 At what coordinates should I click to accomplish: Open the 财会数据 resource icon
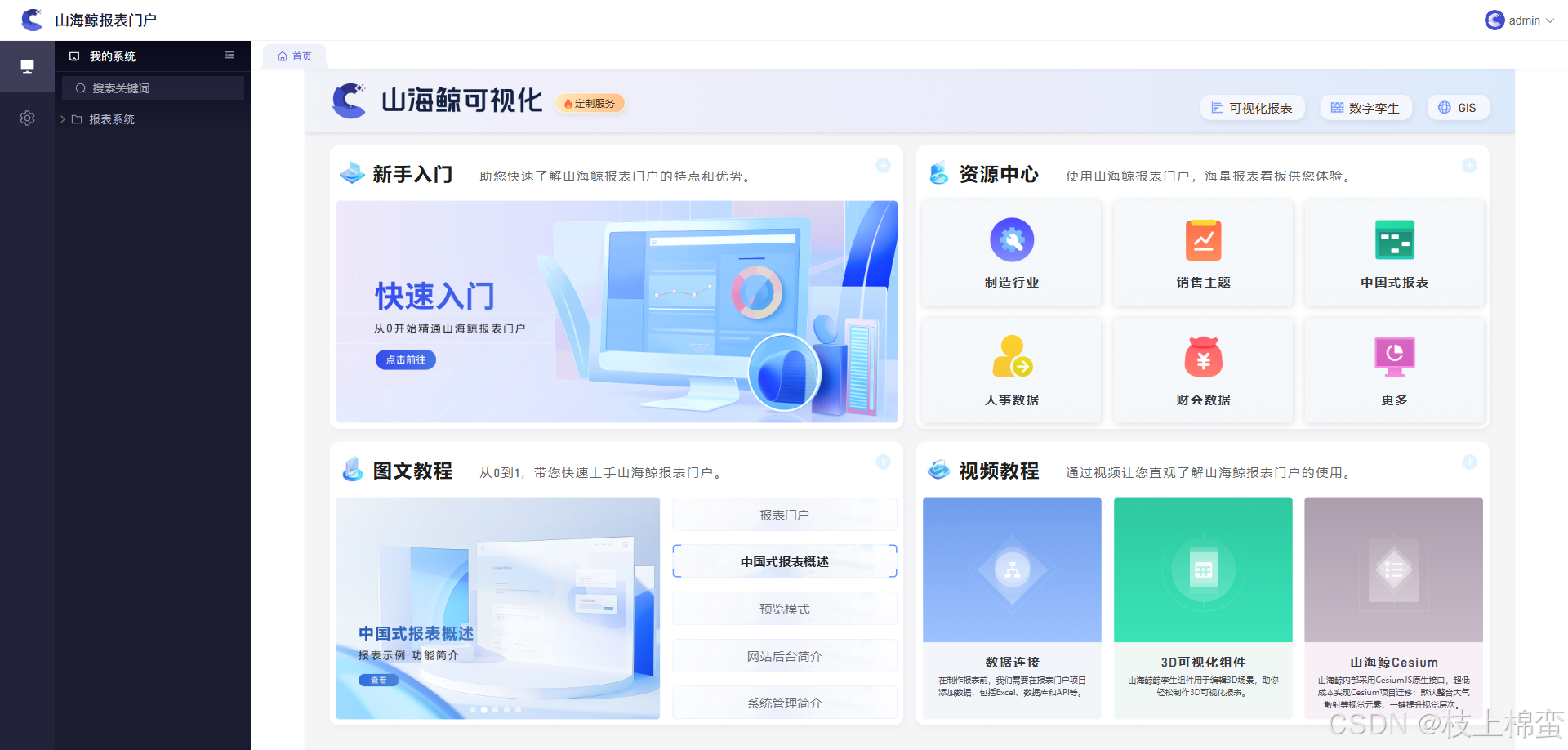pos(1203,357)
